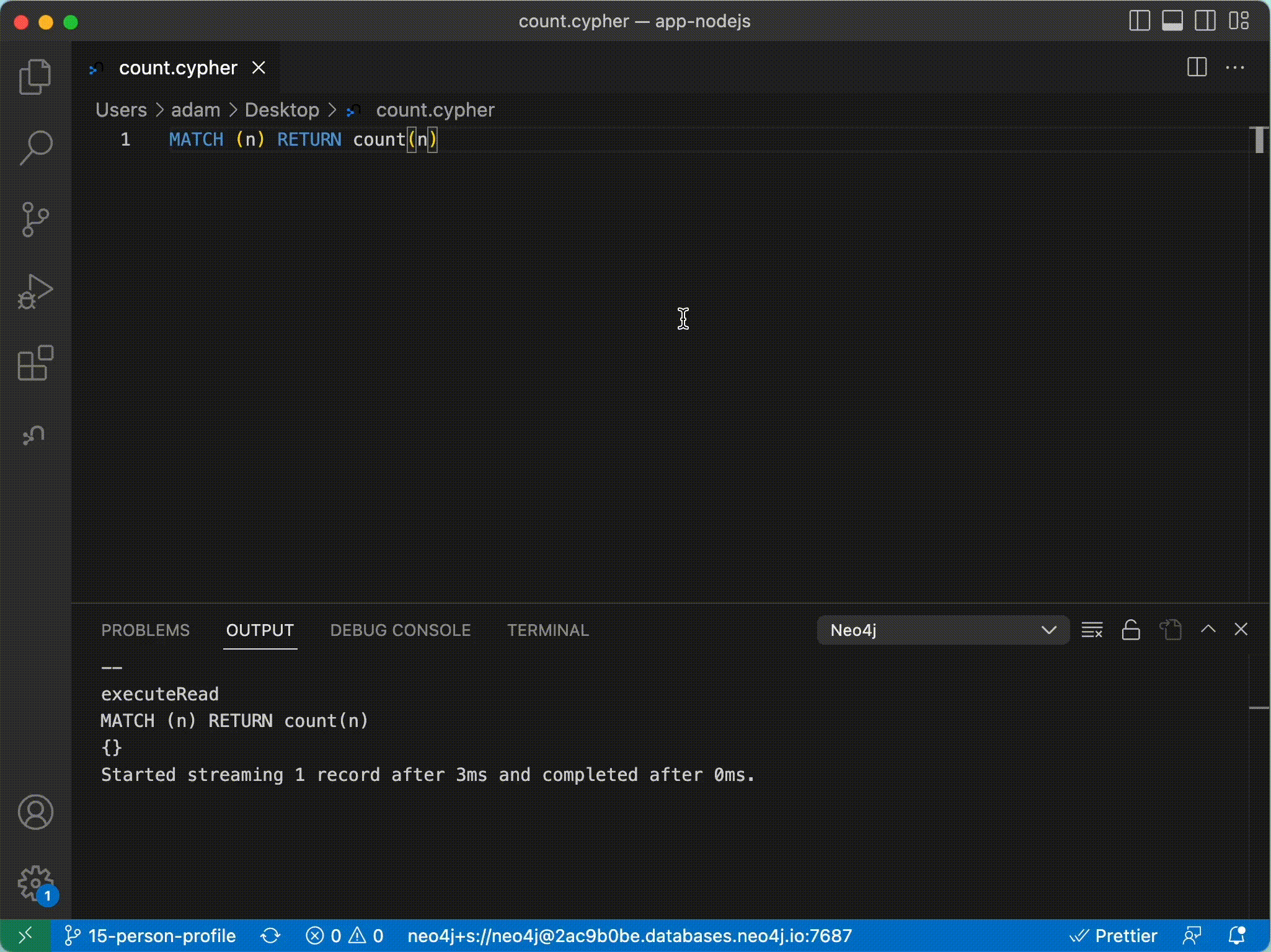This screenshot has width=1271, height=952.
Task: Open the Manage gear menu
Action: click(35, 883)
